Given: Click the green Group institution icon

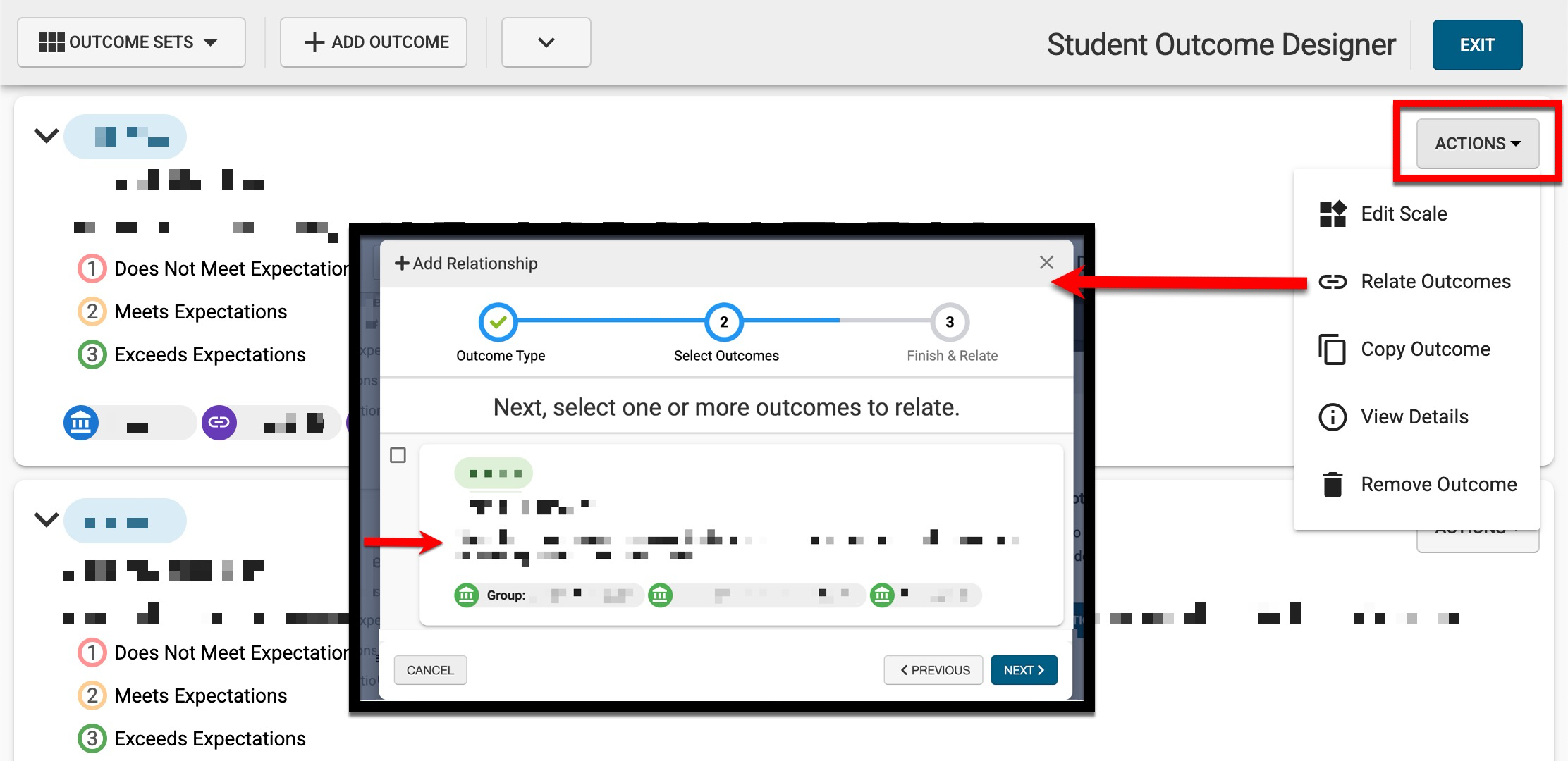Looking at the screenshot, I should pyautogui.click(x=466, y=595).
